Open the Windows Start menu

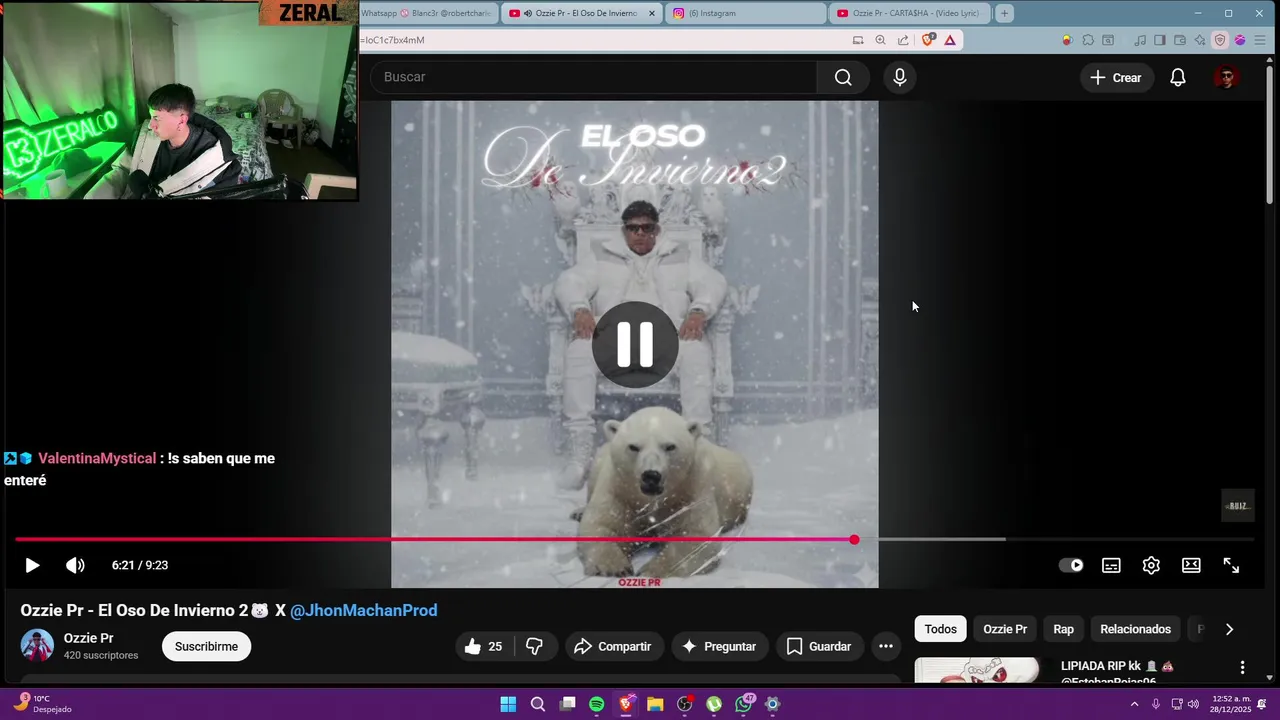[x=508, y=704]
